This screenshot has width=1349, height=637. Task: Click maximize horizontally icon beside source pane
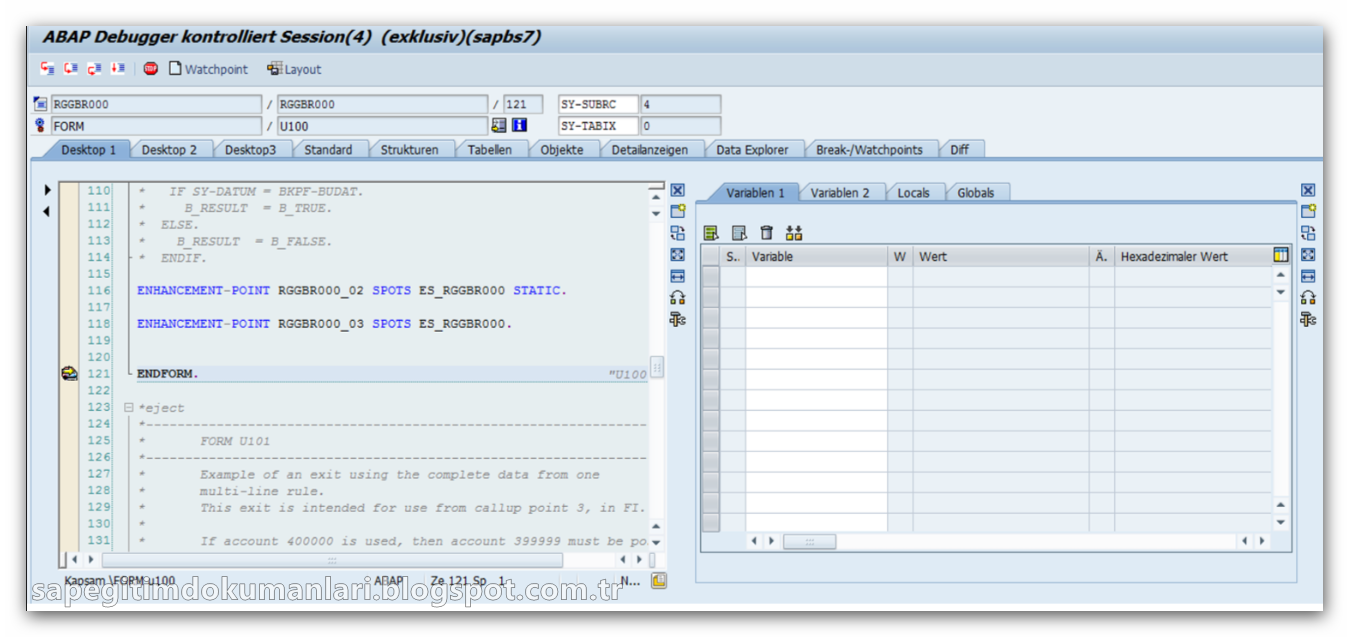[x=677, y=276]
